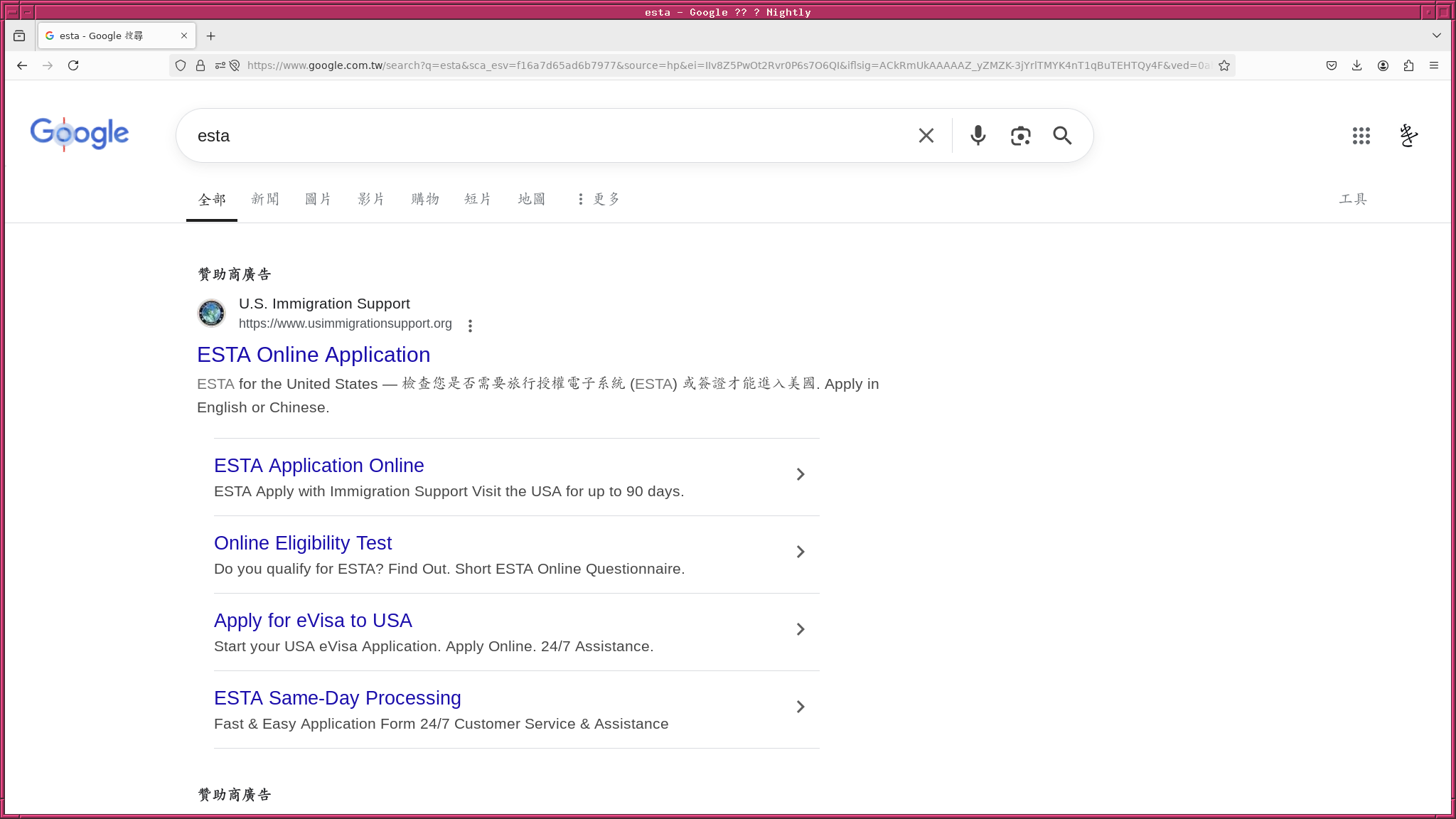Image resolution: width=1456 pixels, height=819 pixels.
Task: Open the 工具 (Tools) search options
Action: 1353,199
